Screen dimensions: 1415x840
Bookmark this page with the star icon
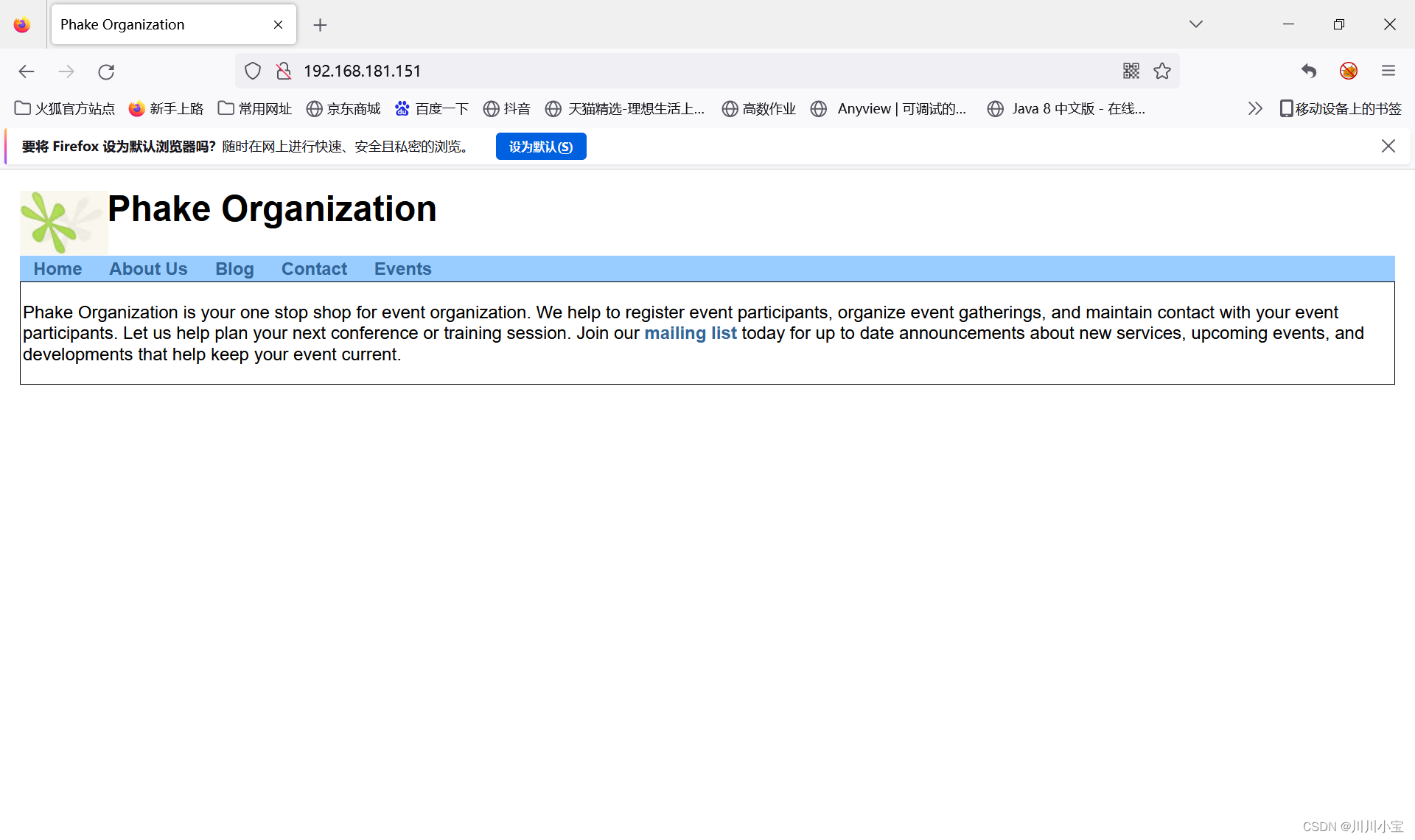coord(1162,71)
